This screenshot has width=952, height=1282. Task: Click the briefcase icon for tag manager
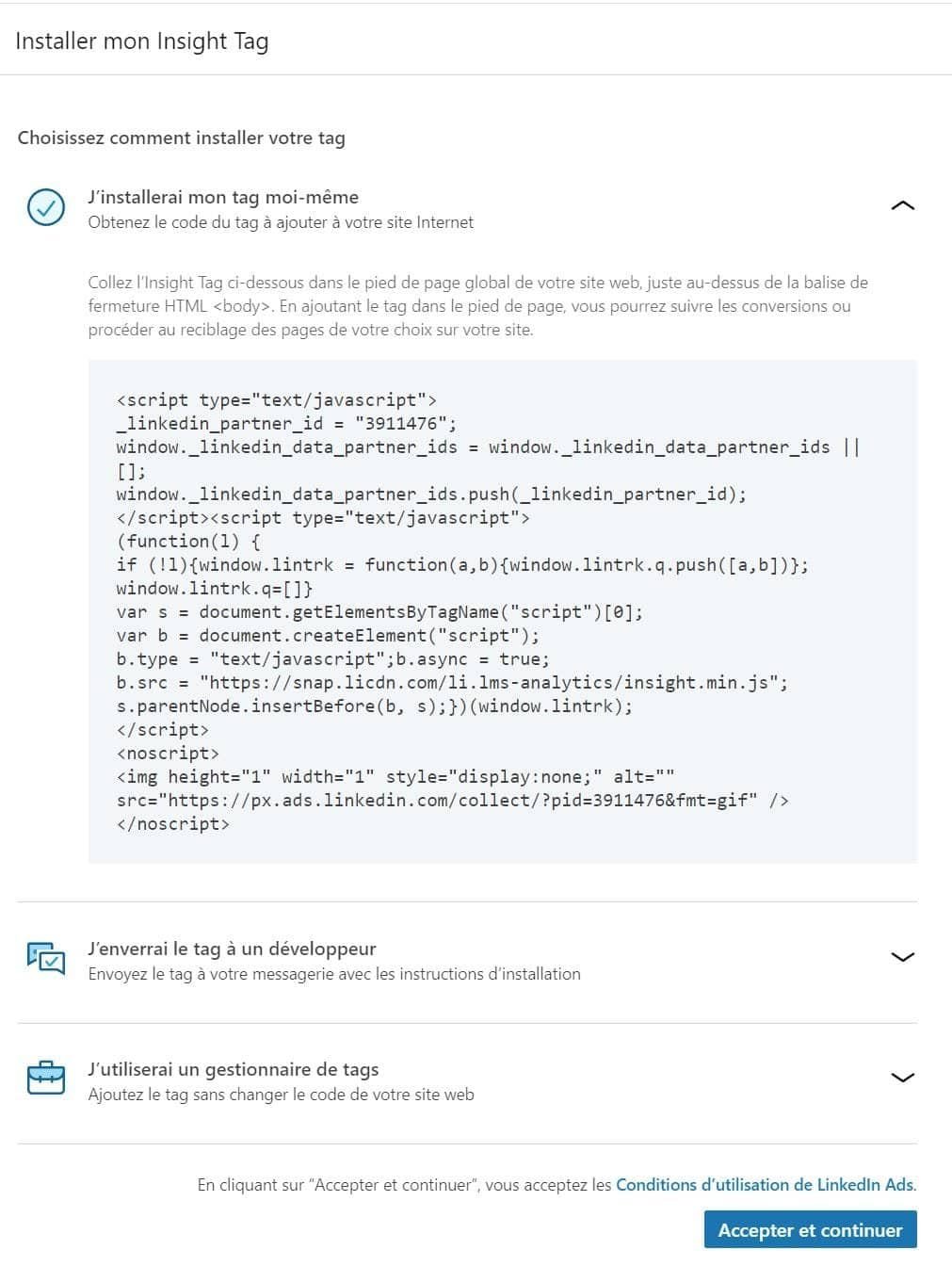[45, 1079]
